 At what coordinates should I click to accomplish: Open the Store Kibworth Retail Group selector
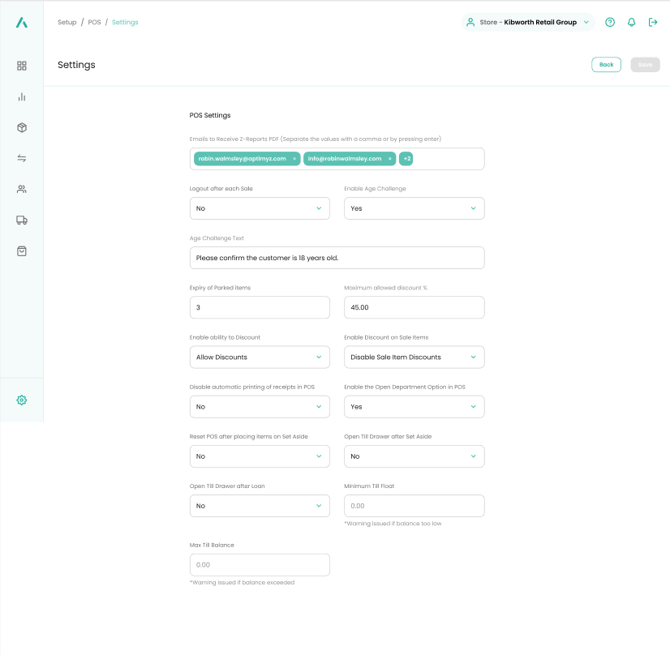coord(528,22)
